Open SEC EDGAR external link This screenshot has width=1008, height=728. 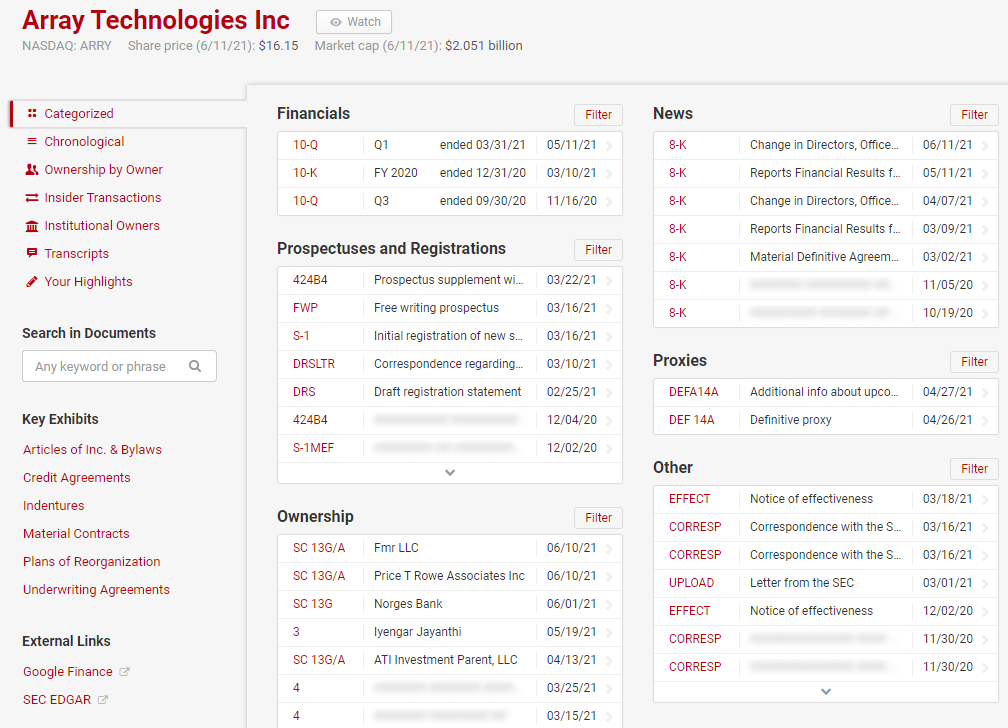pyautogui.click(x=57, y=700)
